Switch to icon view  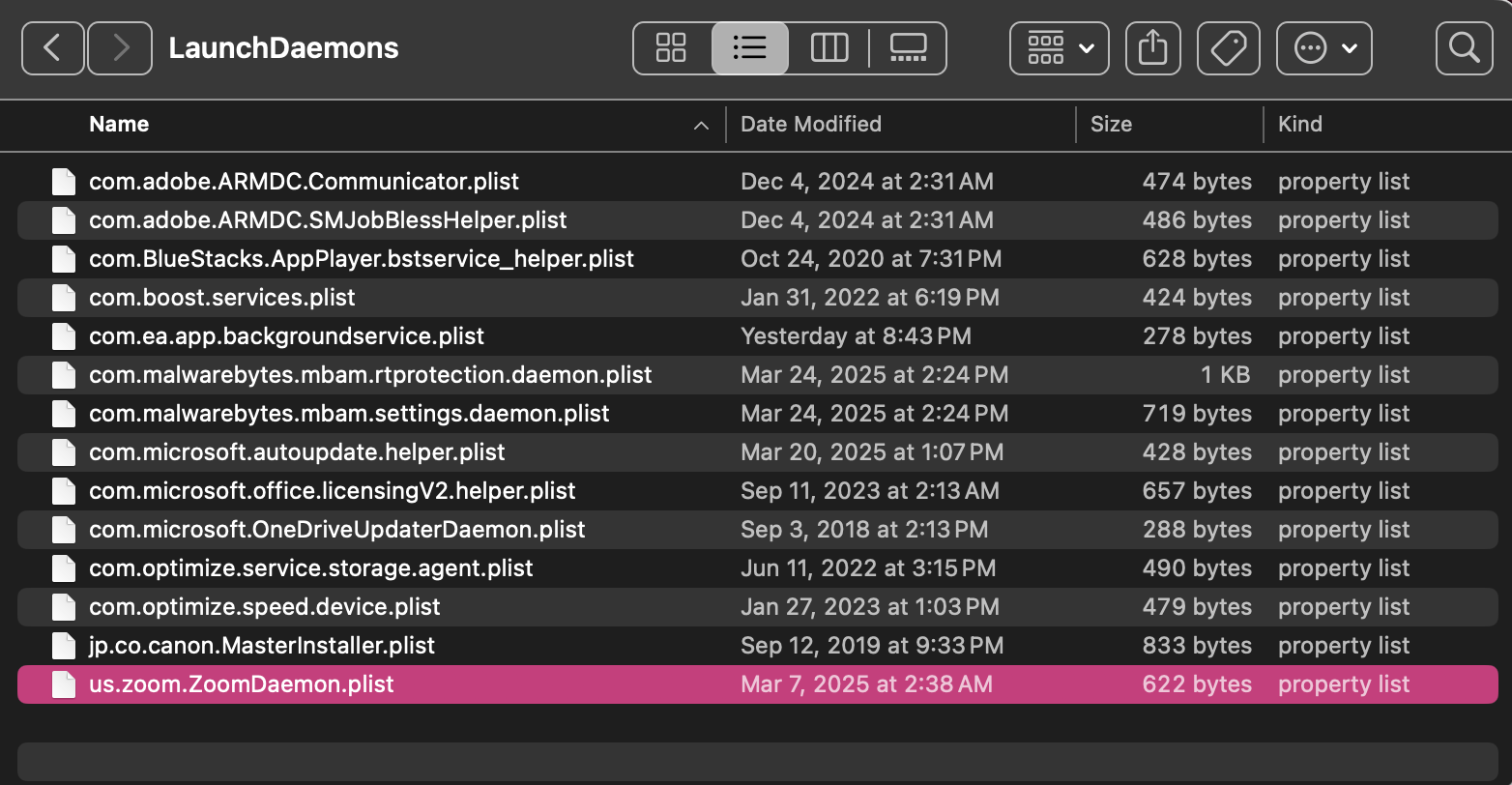pos(671,47)
